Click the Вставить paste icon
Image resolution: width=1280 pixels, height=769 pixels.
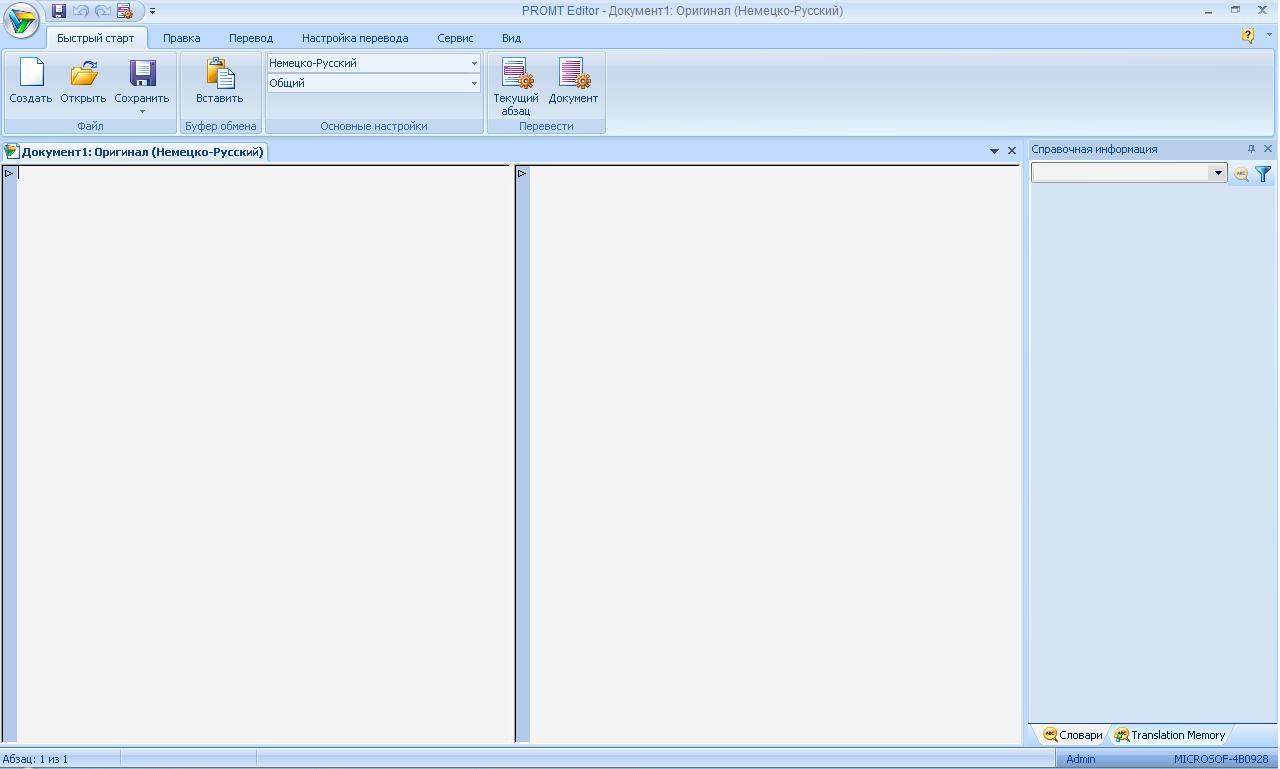pos(219,75)
